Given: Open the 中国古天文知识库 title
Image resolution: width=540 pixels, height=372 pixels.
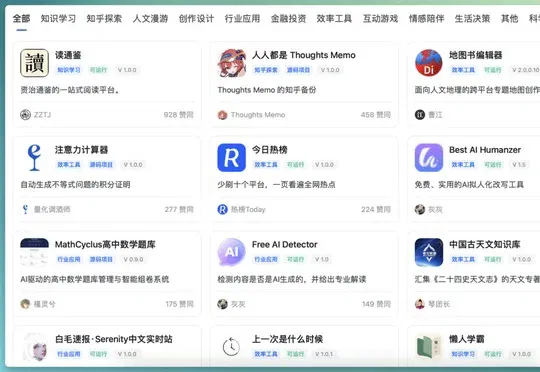Looking at the screenshot, I should [485, 245].
